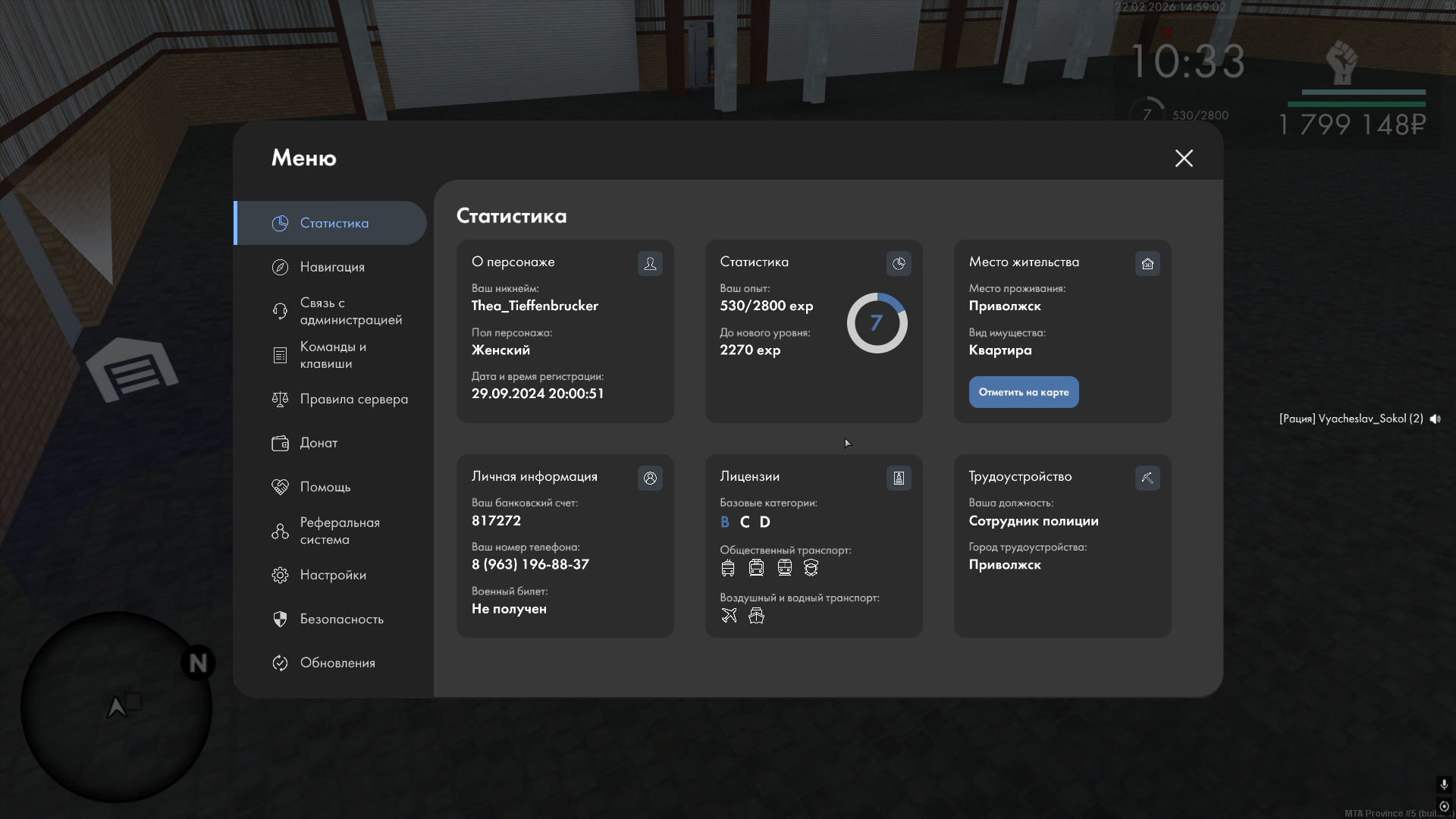Image resolution: width=1456 pixels, height=819 pixels.
Task: Open the Безопасность section
Action: (340, 619)
